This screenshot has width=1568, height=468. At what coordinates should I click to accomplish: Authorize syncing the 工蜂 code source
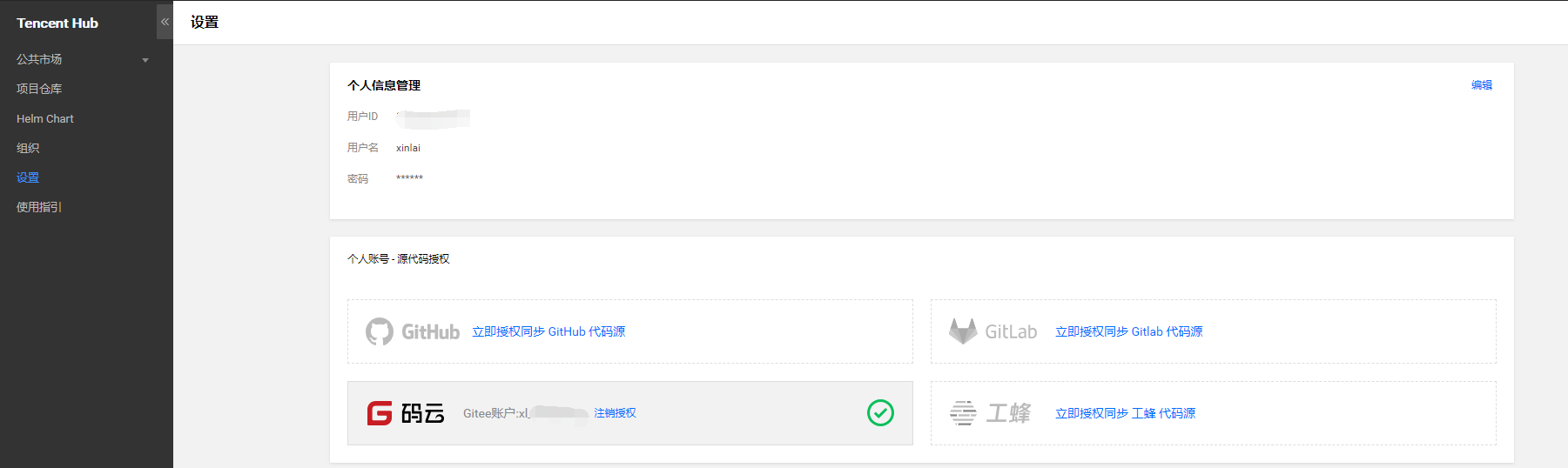[x=1125, y=413]
